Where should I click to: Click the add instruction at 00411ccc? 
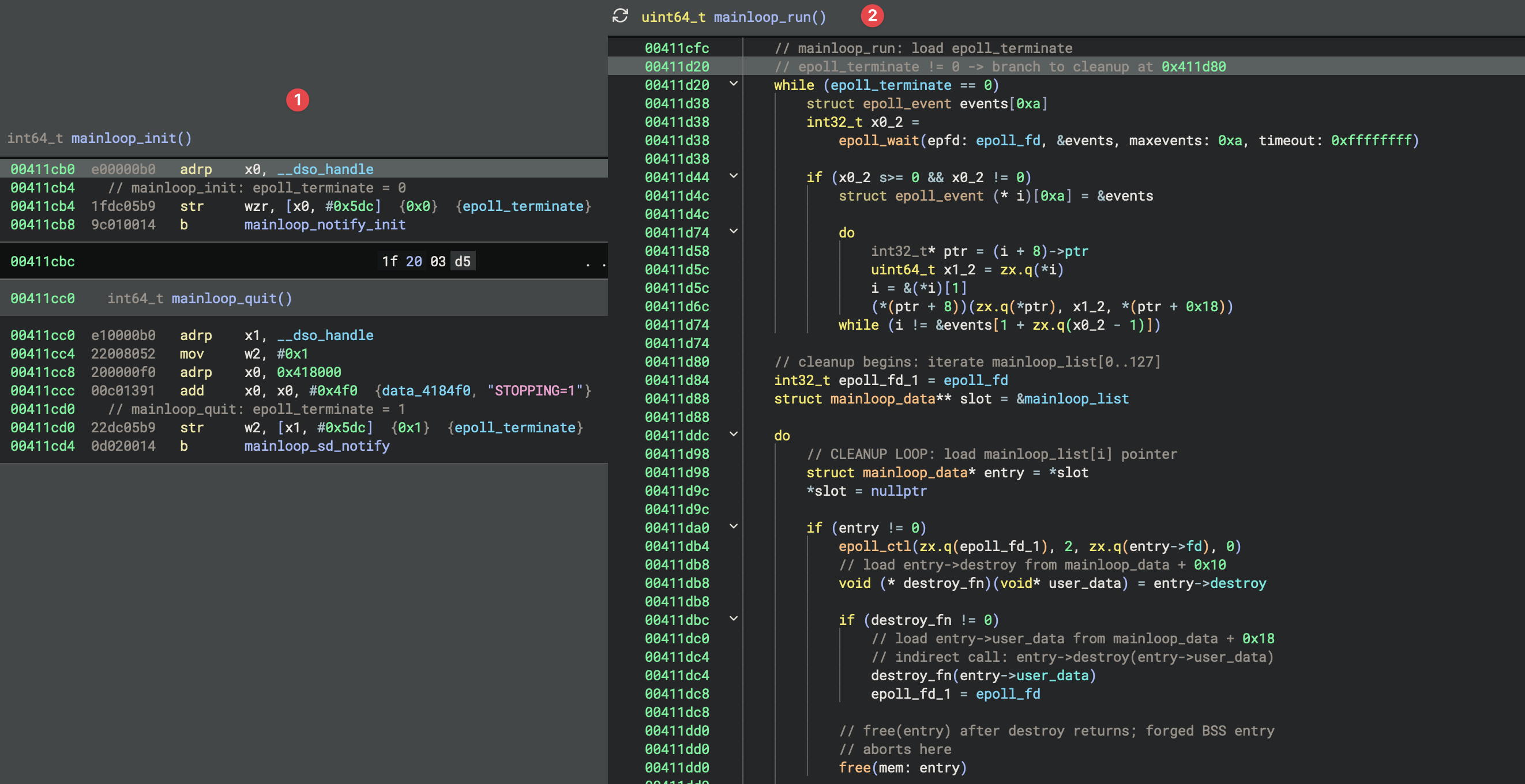tap(192, 390)
